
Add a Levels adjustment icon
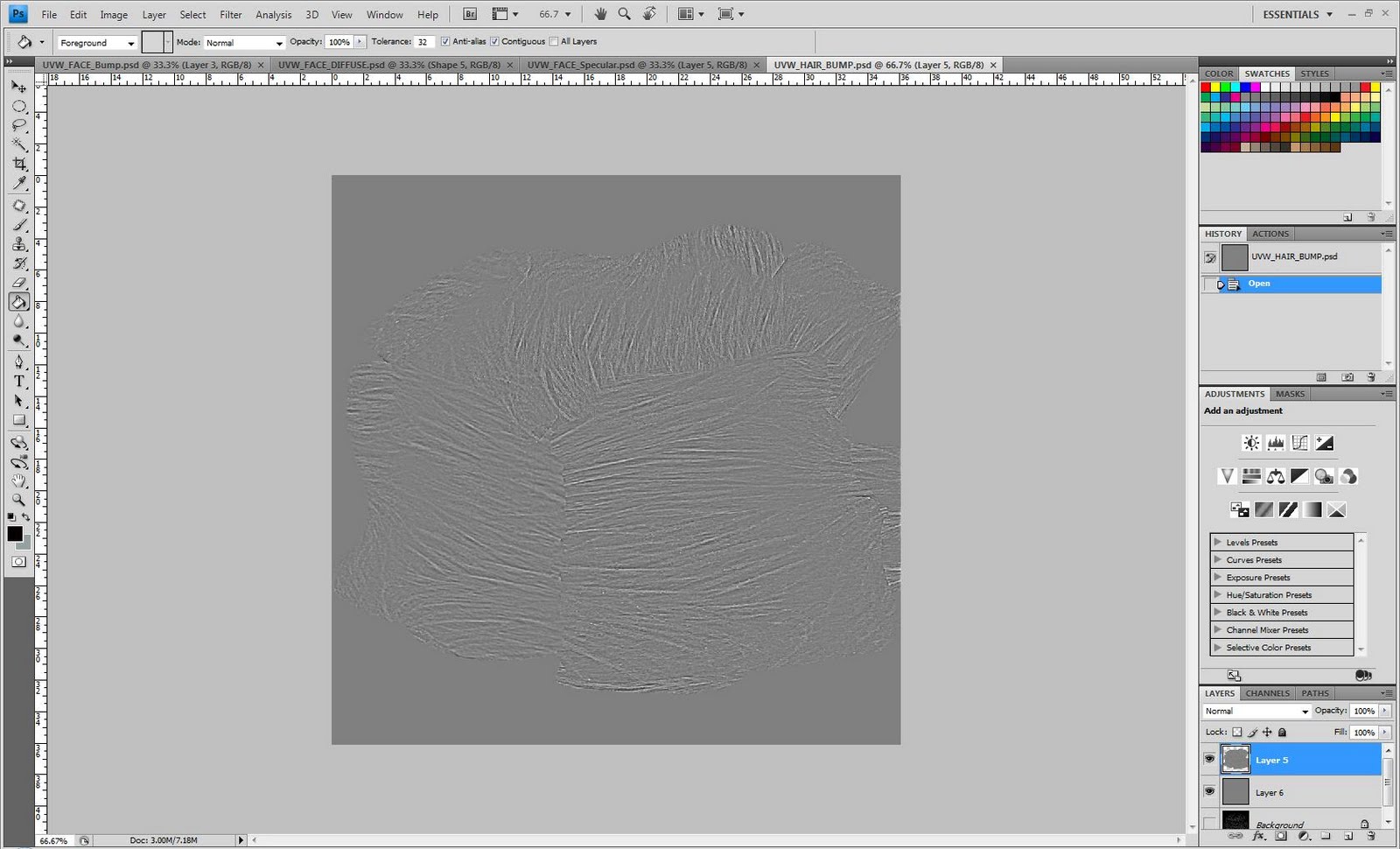coord(1276,443)
